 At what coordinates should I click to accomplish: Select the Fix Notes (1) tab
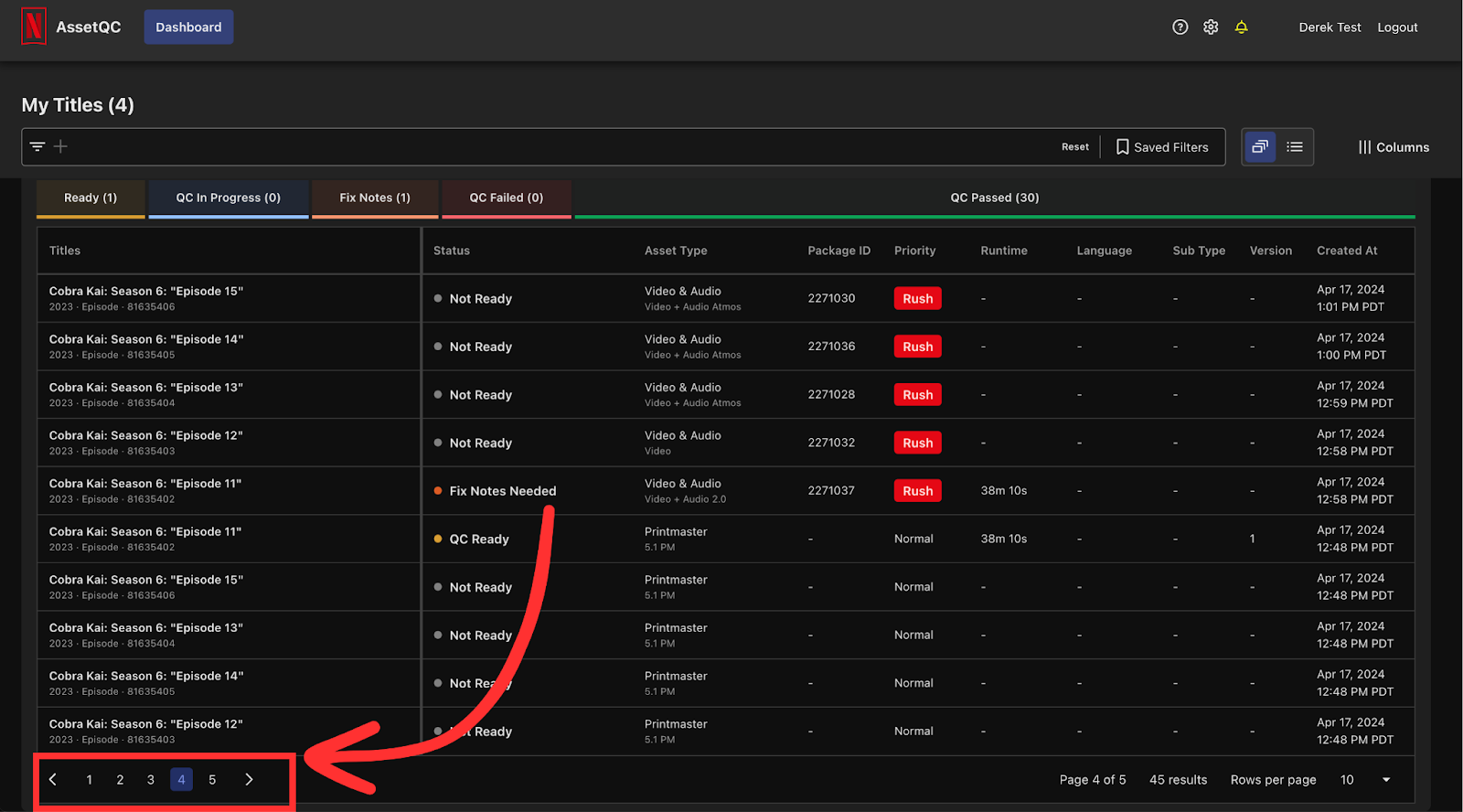click(375, 198)
